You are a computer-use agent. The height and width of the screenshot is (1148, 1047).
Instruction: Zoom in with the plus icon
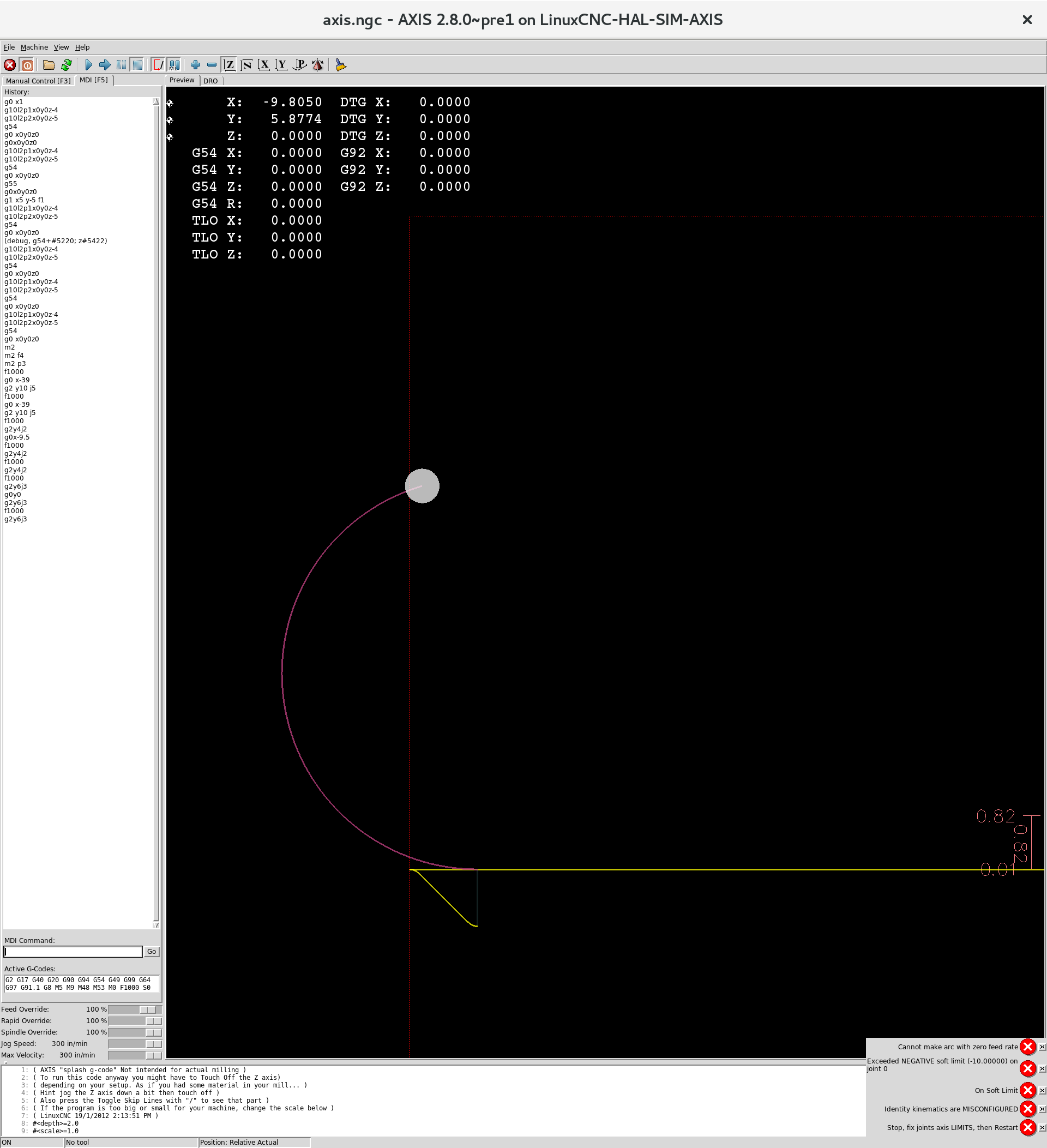[x=195, y=64]
